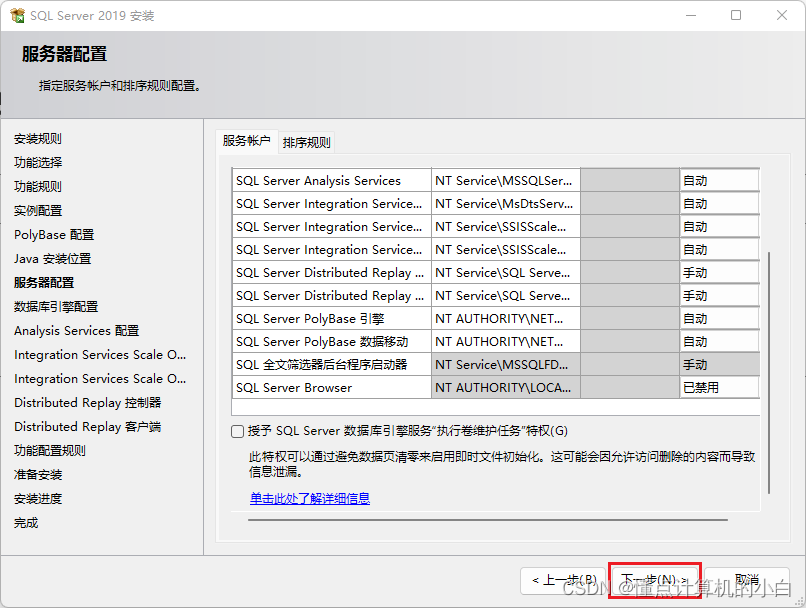The image size is (806, 608).
Task: Open 手动 startup type for SQL 全文筛选器后台程序启动器
Action: (719, 364)
